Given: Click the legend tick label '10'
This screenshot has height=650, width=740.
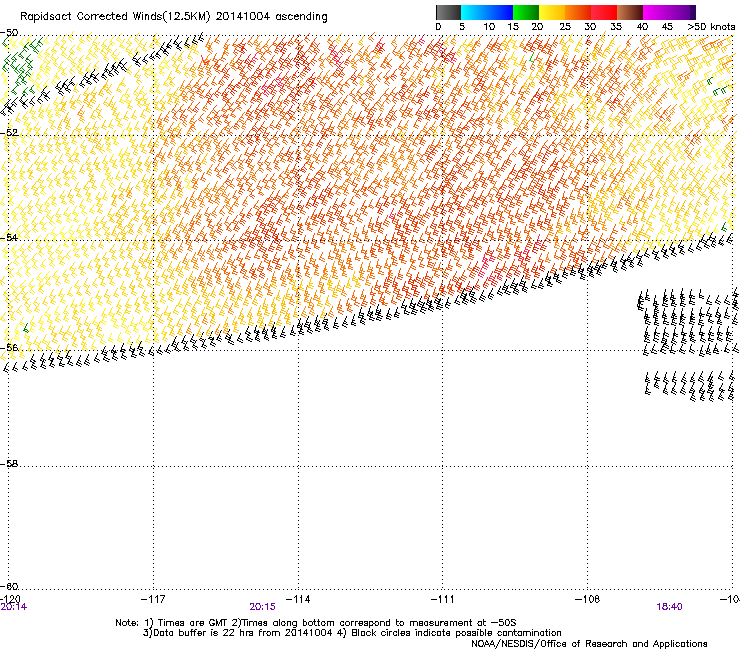Looking at the screenshot, I should click(489, 27).
